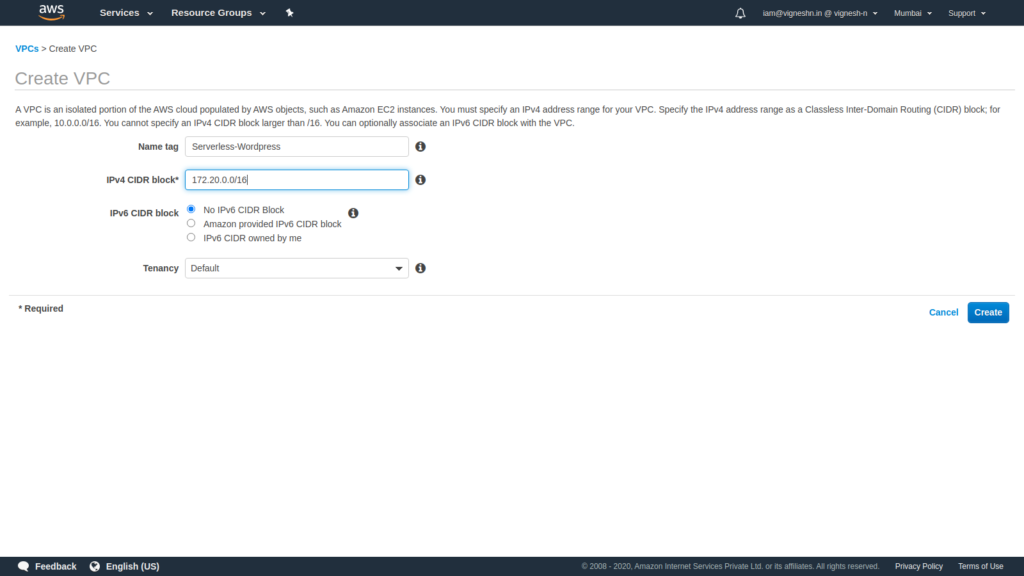Click the Create VPC page heading
Screen dimensions: 1024x576
click(63, 78)
